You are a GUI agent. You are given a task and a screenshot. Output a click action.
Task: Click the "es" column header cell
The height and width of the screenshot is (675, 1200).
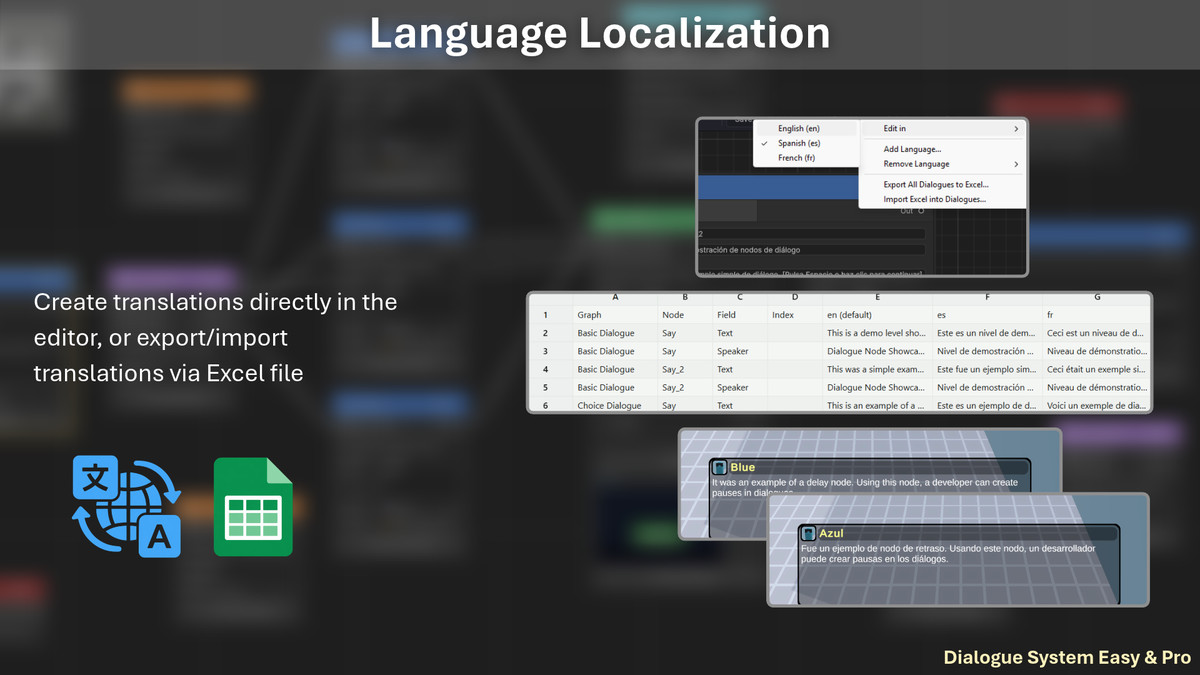987,315
